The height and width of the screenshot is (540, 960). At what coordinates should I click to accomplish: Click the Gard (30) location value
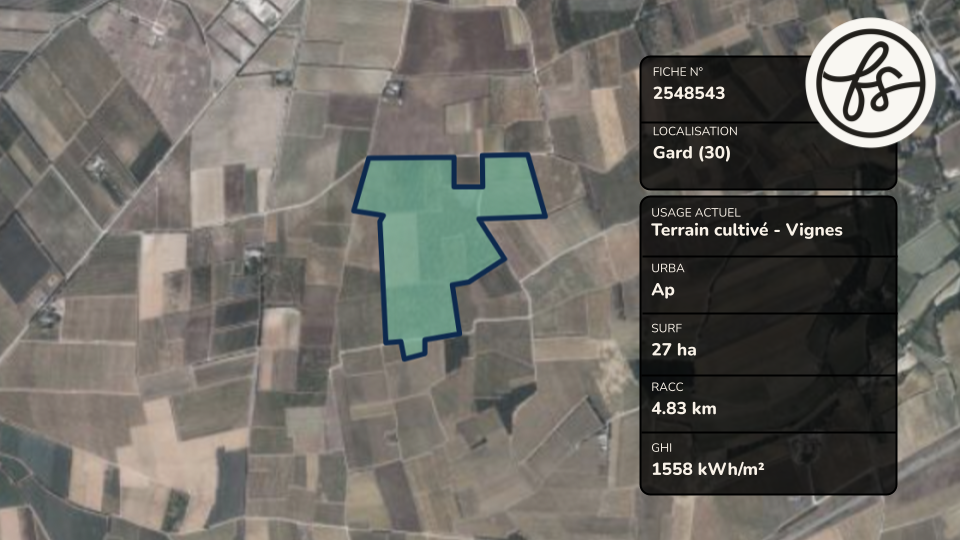[692, 152]
